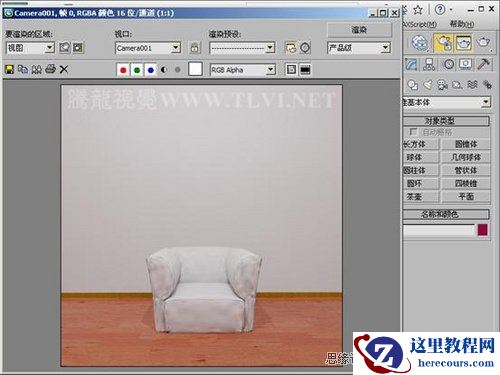Toggle the monochrome display button
This screenshot has height=375, width=500.
(177, 70)
